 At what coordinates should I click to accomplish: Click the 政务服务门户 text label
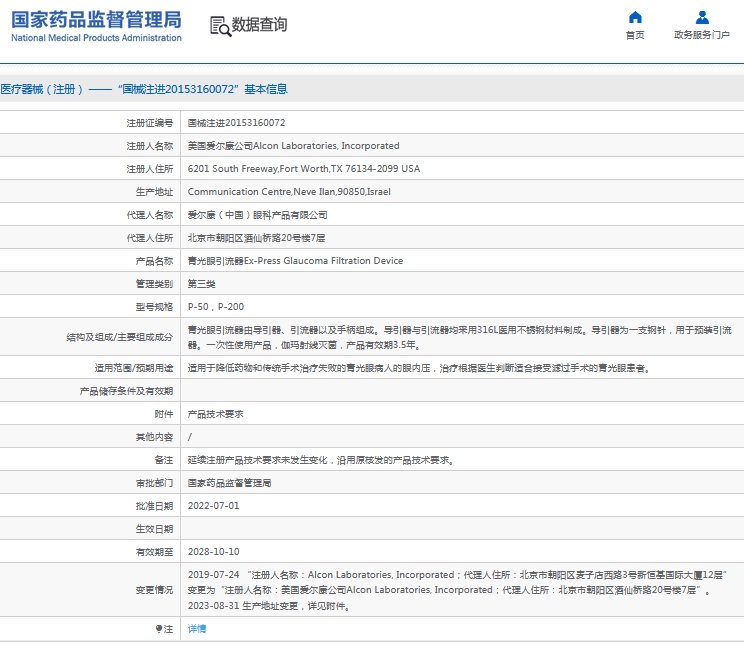pyautogui.click(x=702, y=35)
